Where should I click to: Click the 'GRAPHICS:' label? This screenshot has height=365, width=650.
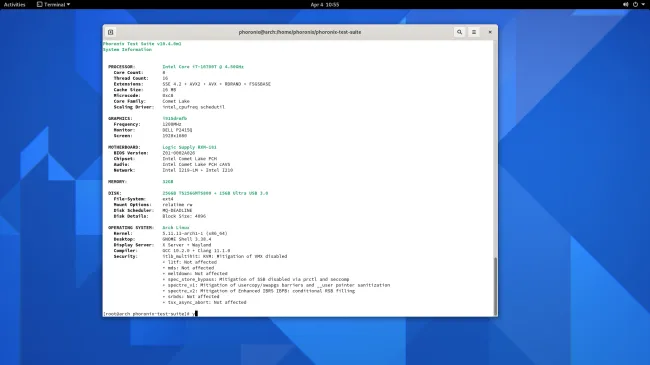tap(120, 119)
